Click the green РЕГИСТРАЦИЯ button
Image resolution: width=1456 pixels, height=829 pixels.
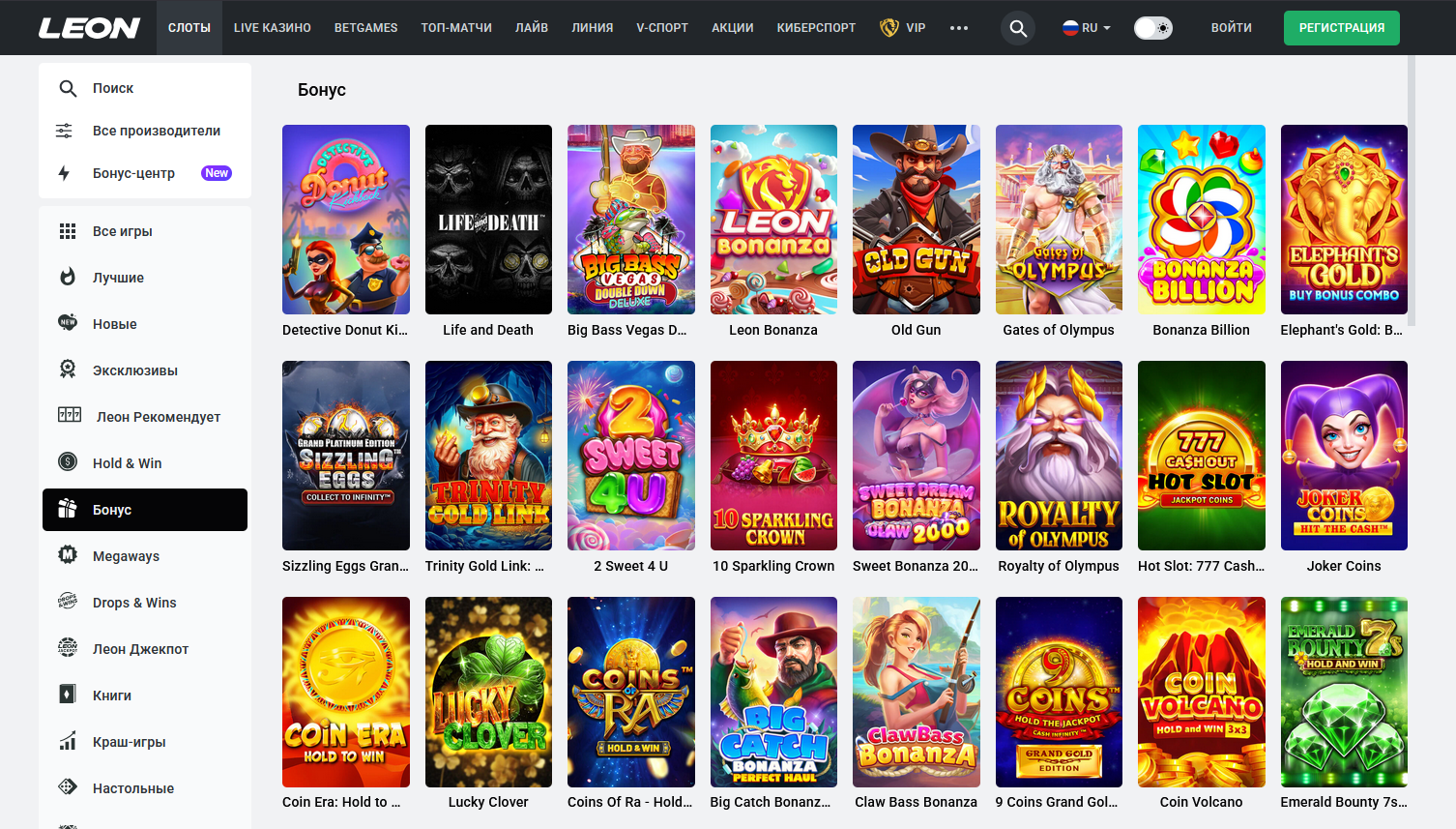1342,28
